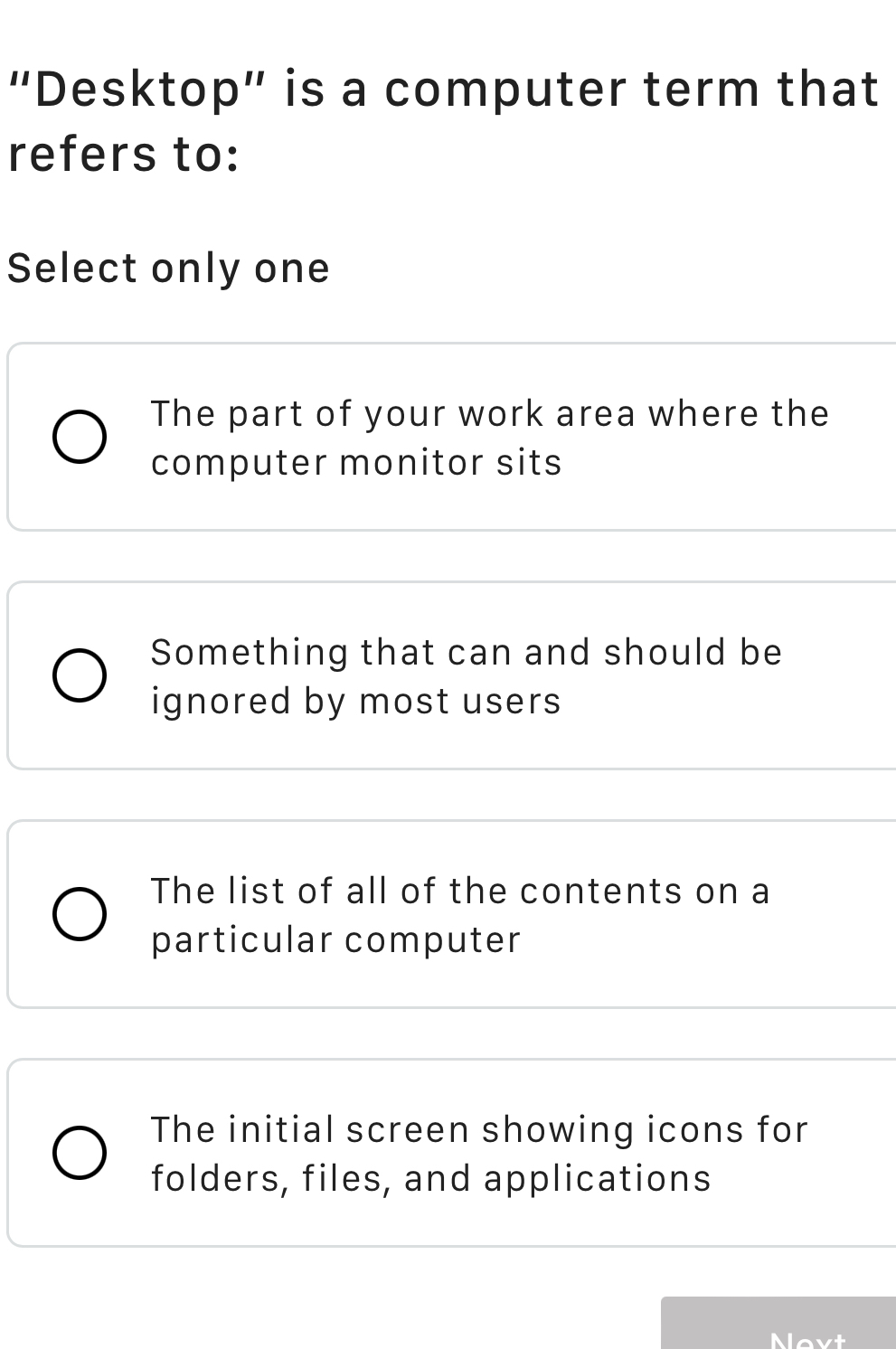Click the 'The initial screen showing icons for' text
The width and height of the screenshot is (896, 1349).
479,1130
